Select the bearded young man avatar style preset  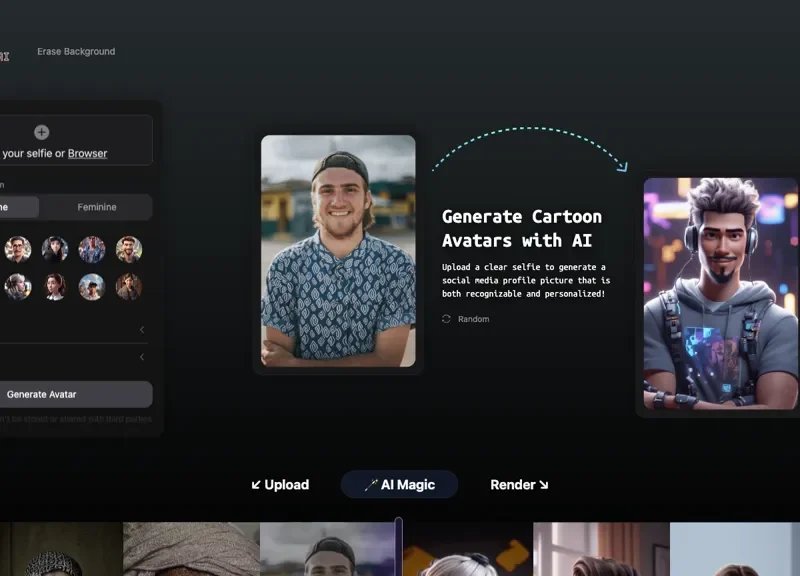point(129,249)
